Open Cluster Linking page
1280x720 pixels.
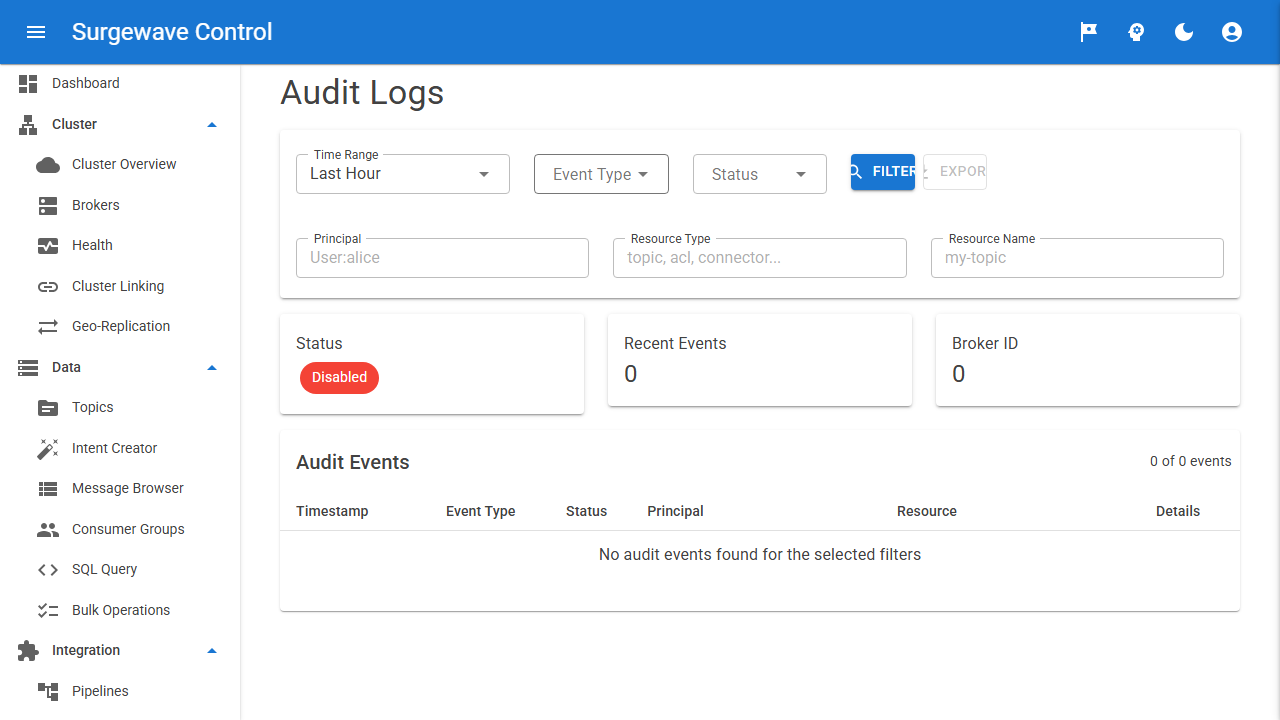point(120,287)
